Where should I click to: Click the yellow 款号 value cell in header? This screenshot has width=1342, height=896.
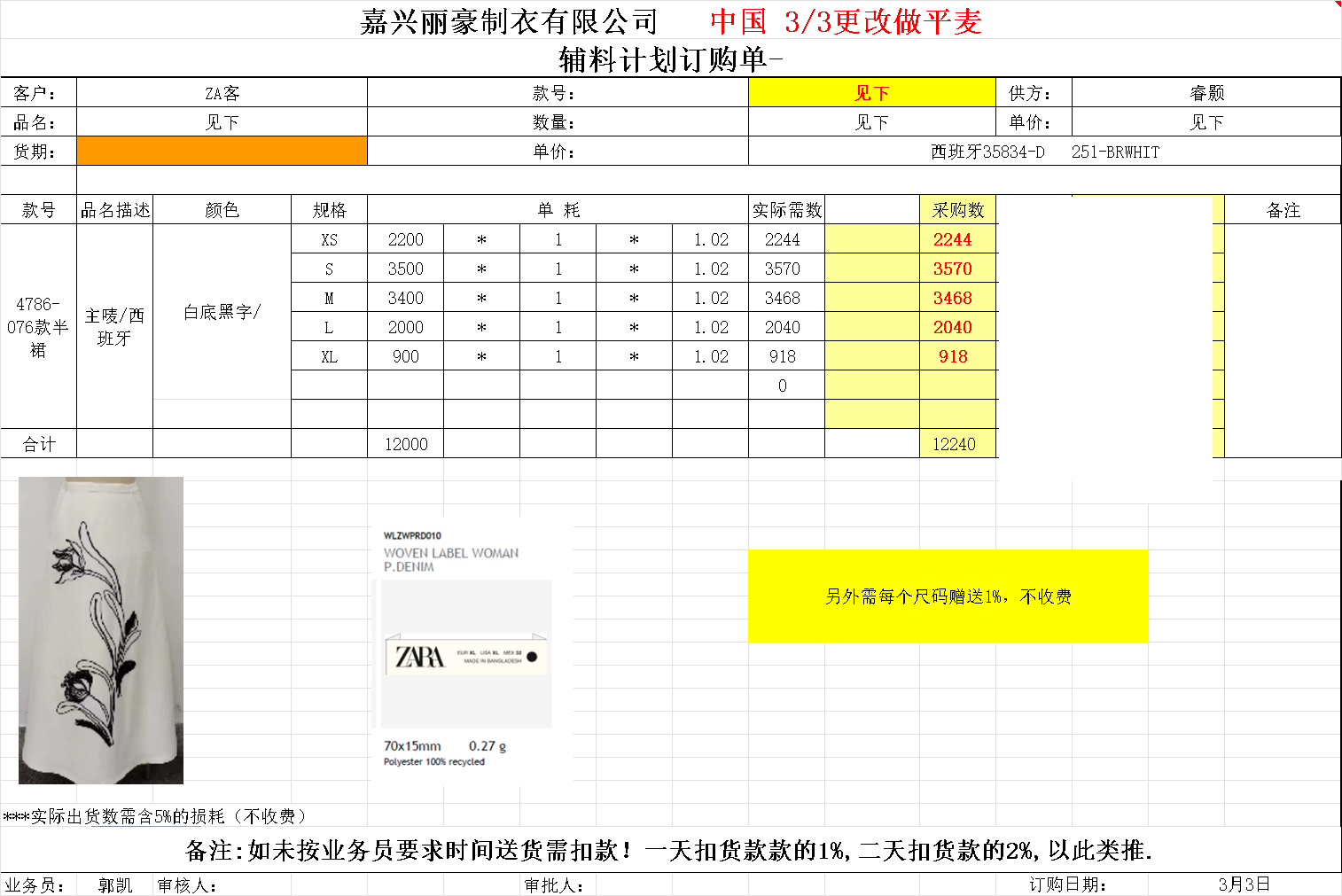[x=871, y=93]
